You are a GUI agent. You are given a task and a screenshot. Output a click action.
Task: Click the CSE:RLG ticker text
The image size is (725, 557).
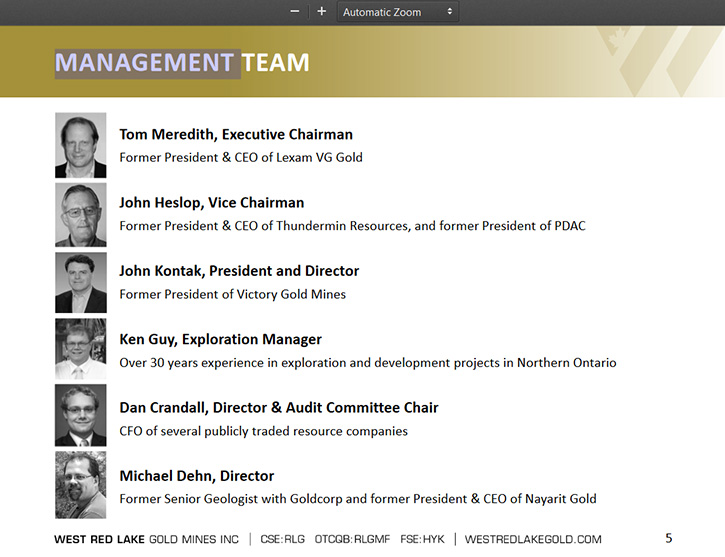click(283, 539)
